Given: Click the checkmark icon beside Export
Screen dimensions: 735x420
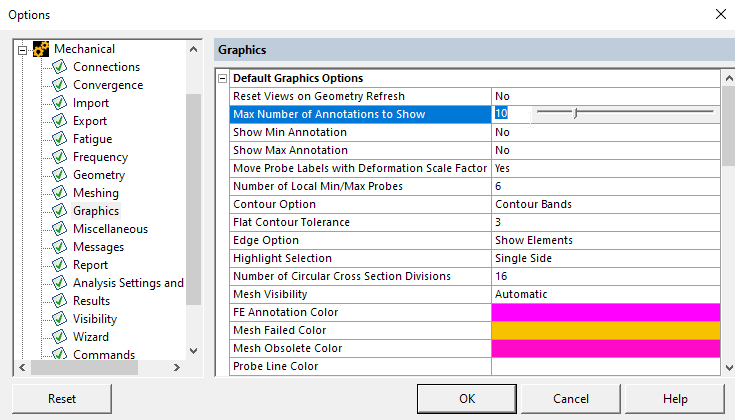Looking at the screenshot, I should coord(59,121).
